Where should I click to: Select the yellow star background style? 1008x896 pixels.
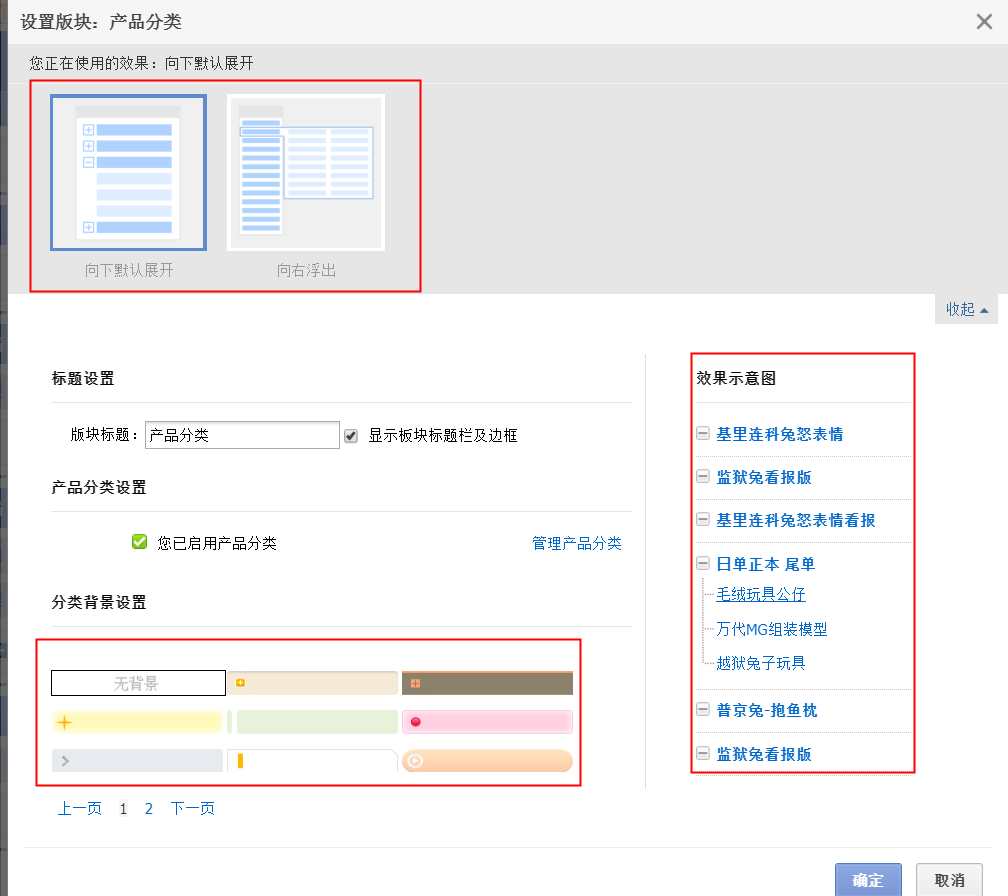[x=137, y=721]
